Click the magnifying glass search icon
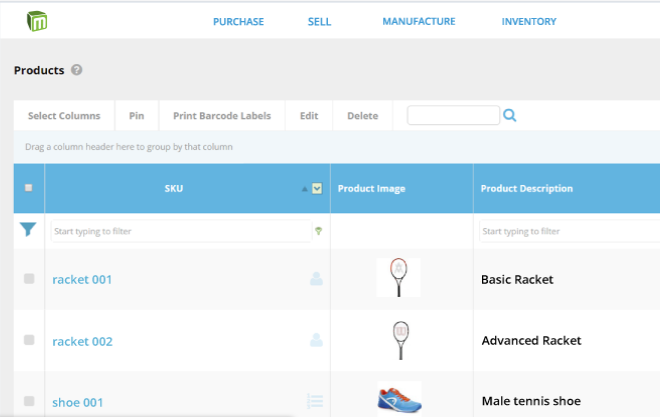Image resolution: width=660 pixels, height=417 pixels. pyautogui.click(x=509, y=115)
